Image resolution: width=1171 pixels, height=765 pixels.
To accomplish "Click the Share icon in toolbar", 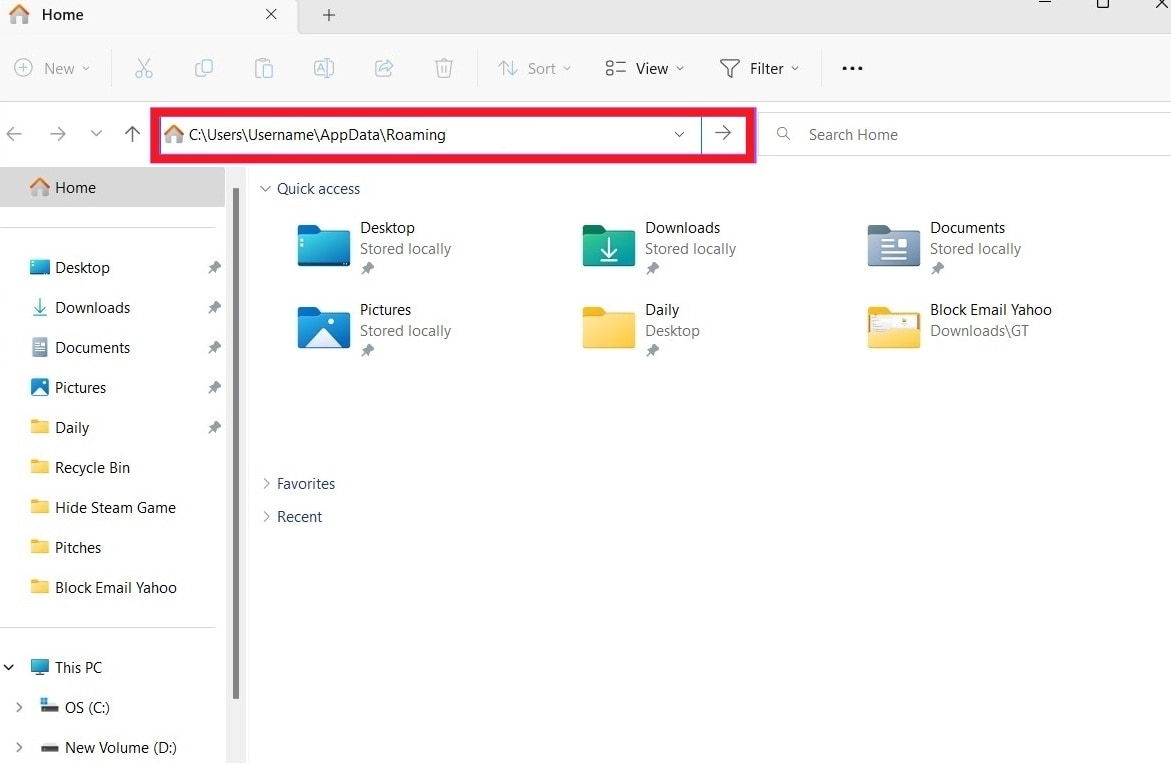I will [x=384, y=69].
